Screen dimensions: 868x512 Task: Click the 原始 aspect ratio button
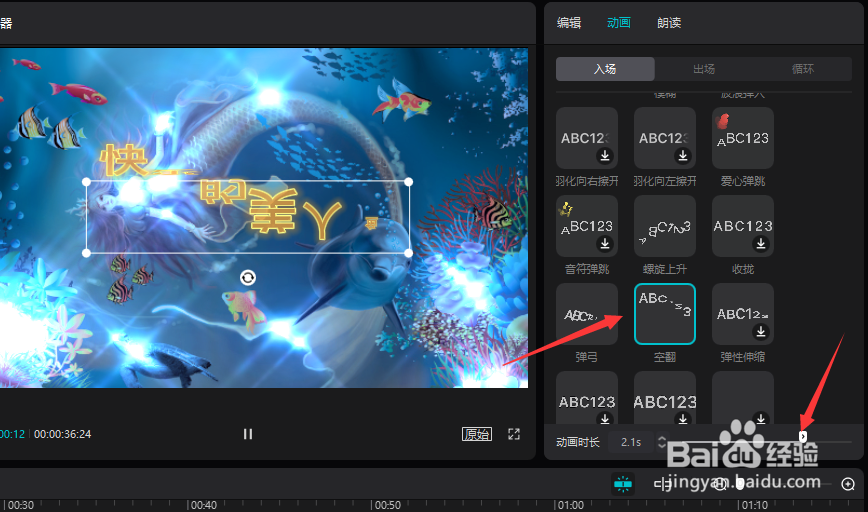[x=477, y=434]
